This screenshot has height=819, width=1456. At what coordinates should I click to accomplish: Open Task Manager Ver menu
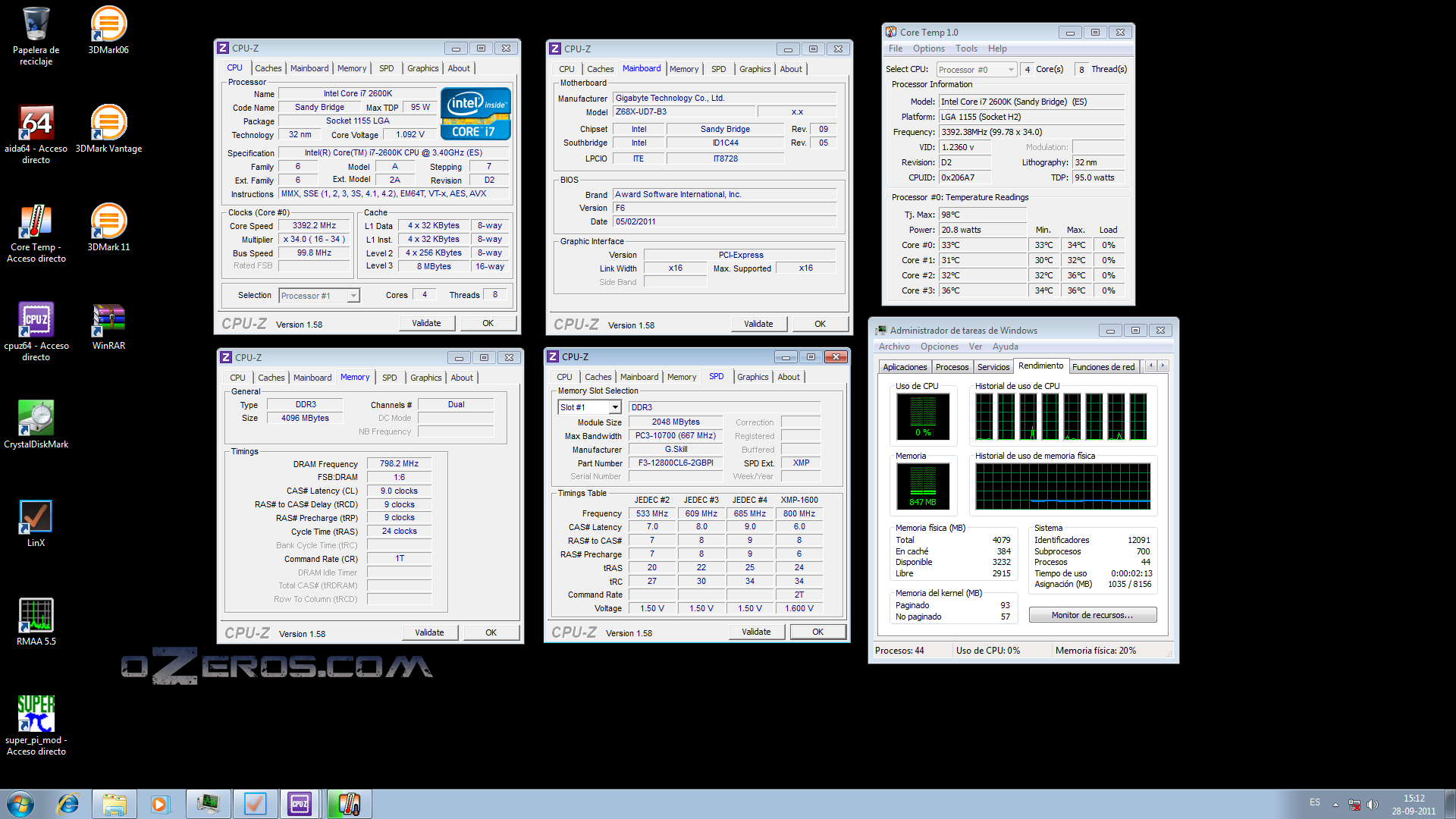click(x=975, y=347)
